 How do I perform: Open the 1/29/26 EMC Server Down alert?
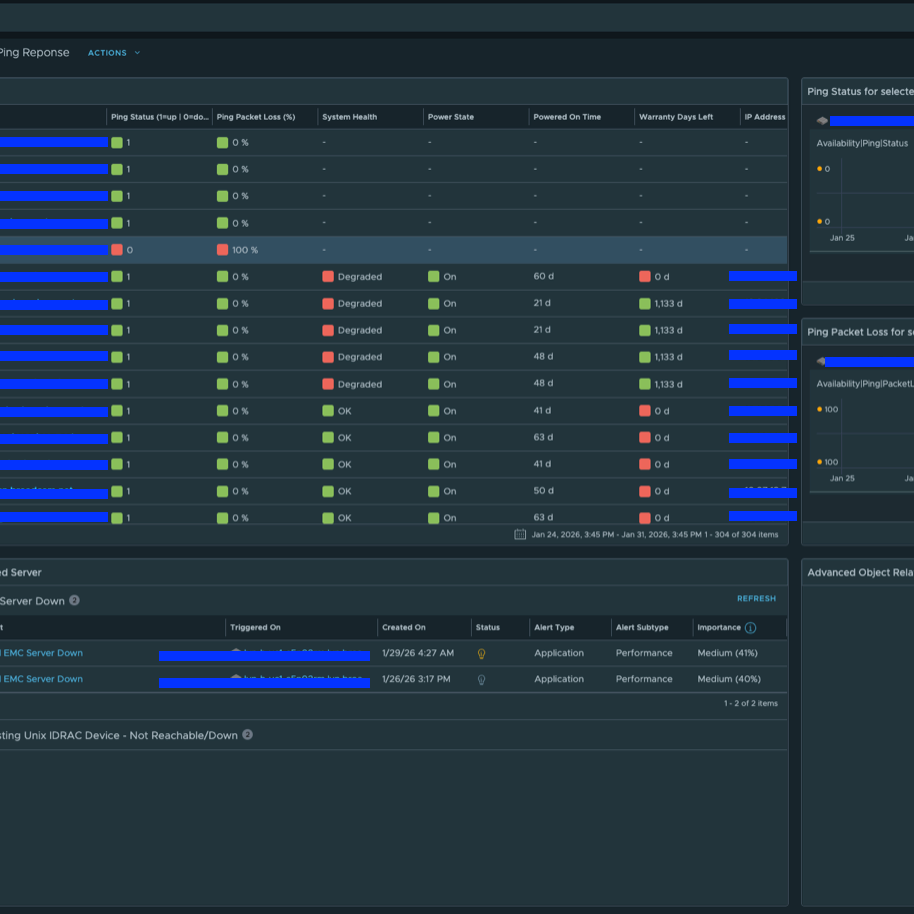point(41,653)
